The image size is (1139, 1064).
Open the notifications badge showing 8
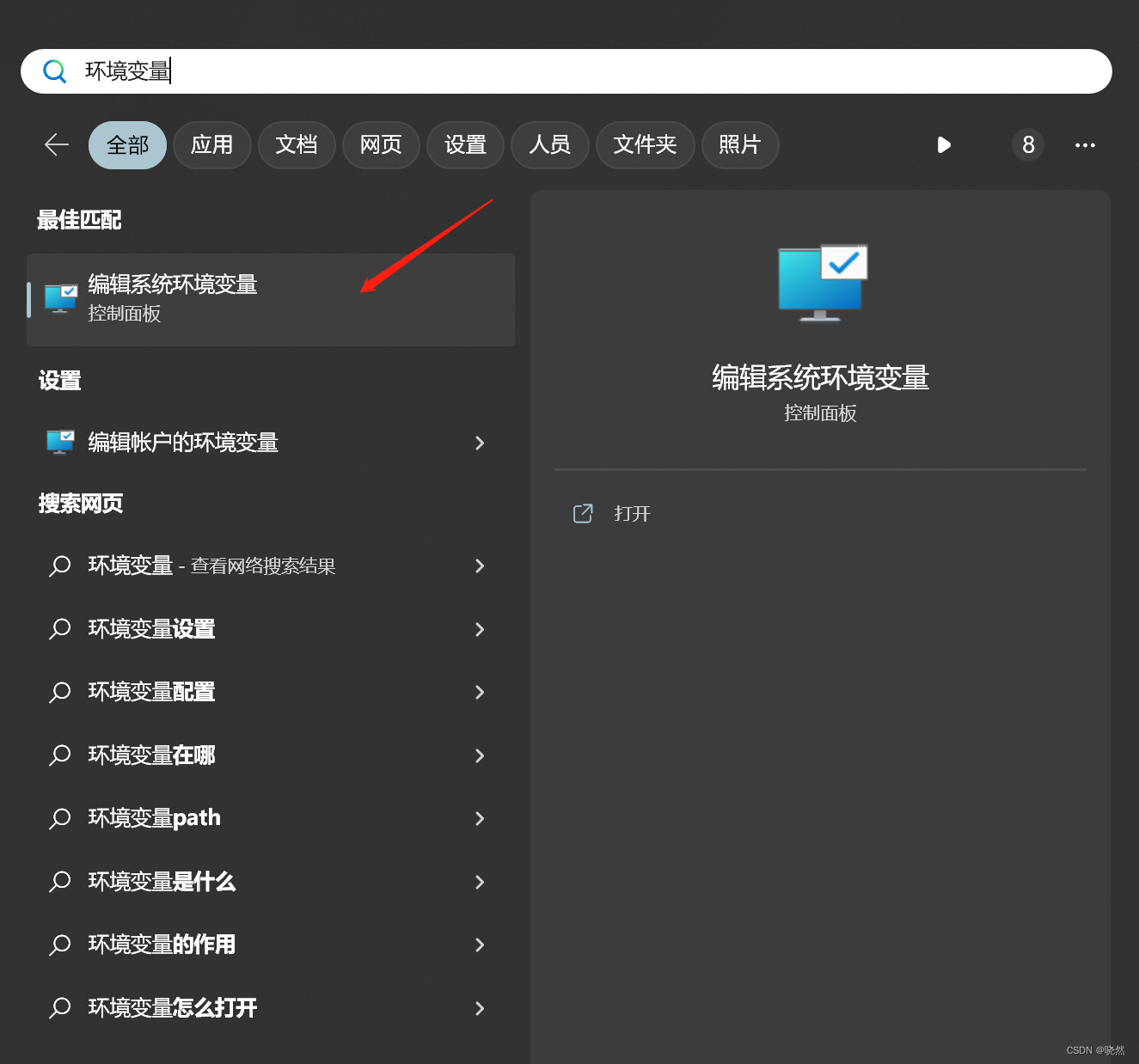coord(1027,144)
